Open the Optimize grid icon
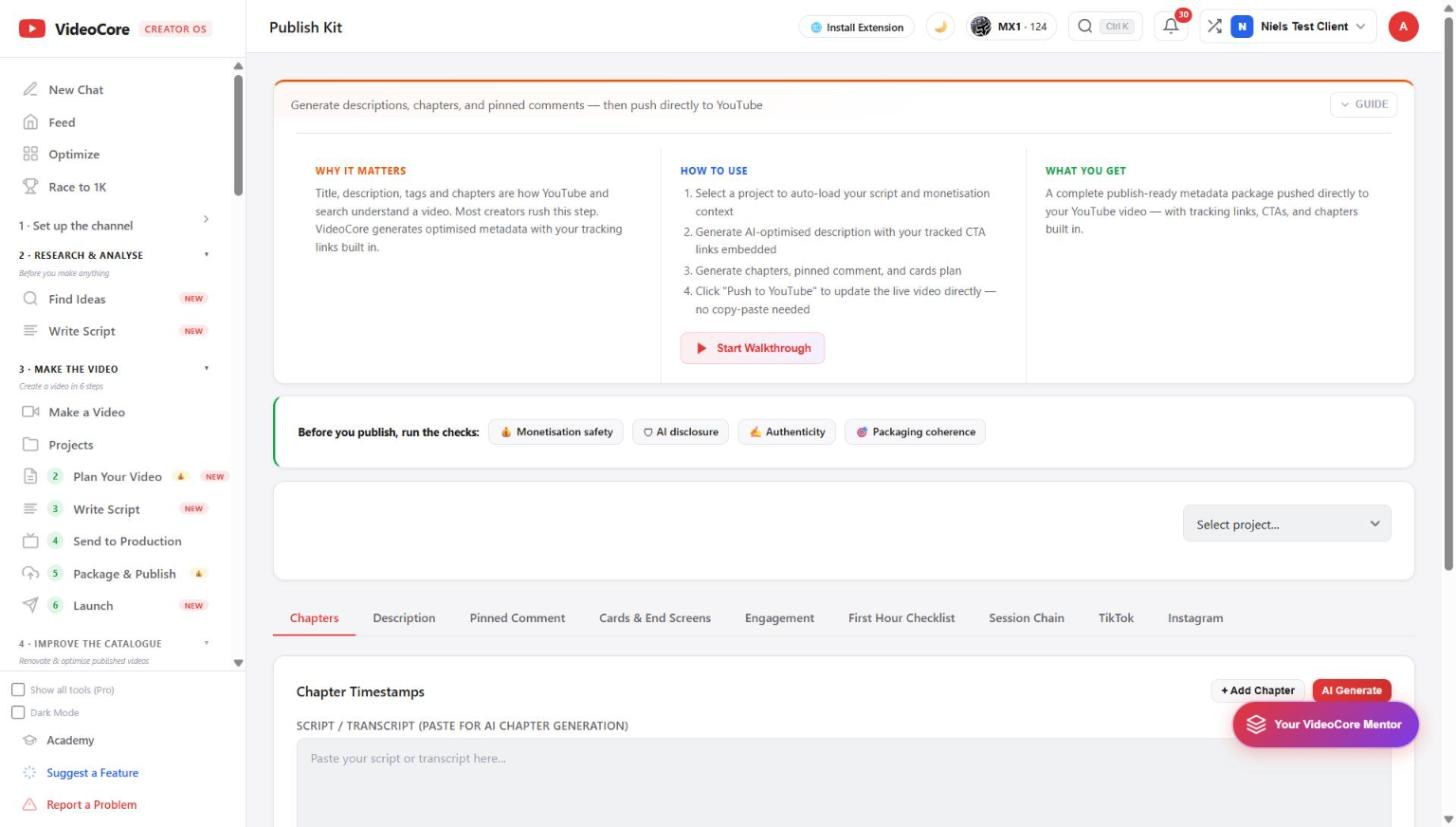Image resolution: width=1456 pixels, height=827 pixels. click(30, 154)
